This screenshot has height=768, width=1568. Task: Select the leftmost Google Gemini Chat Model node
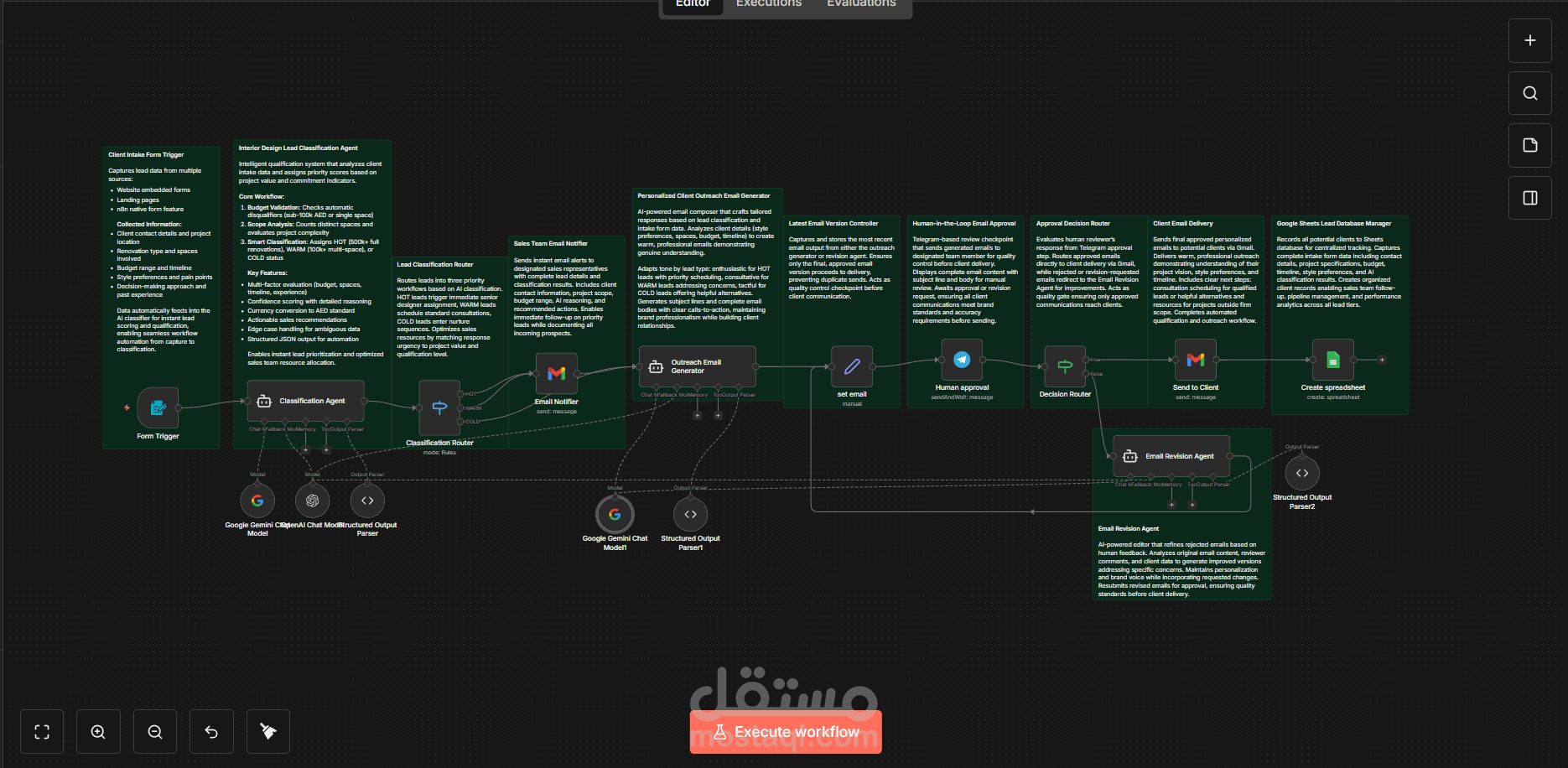(257, 501)
